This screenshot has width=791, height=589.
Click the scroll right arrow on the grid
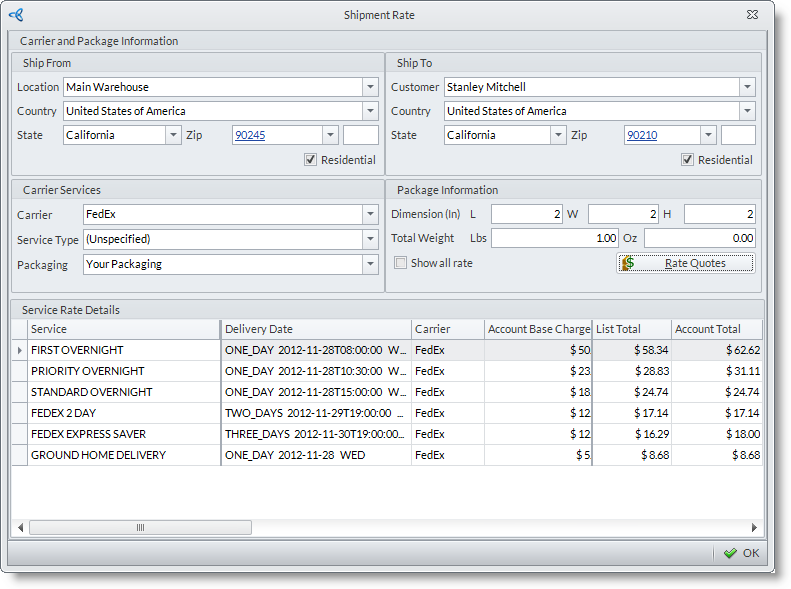(x=755, y=528)
